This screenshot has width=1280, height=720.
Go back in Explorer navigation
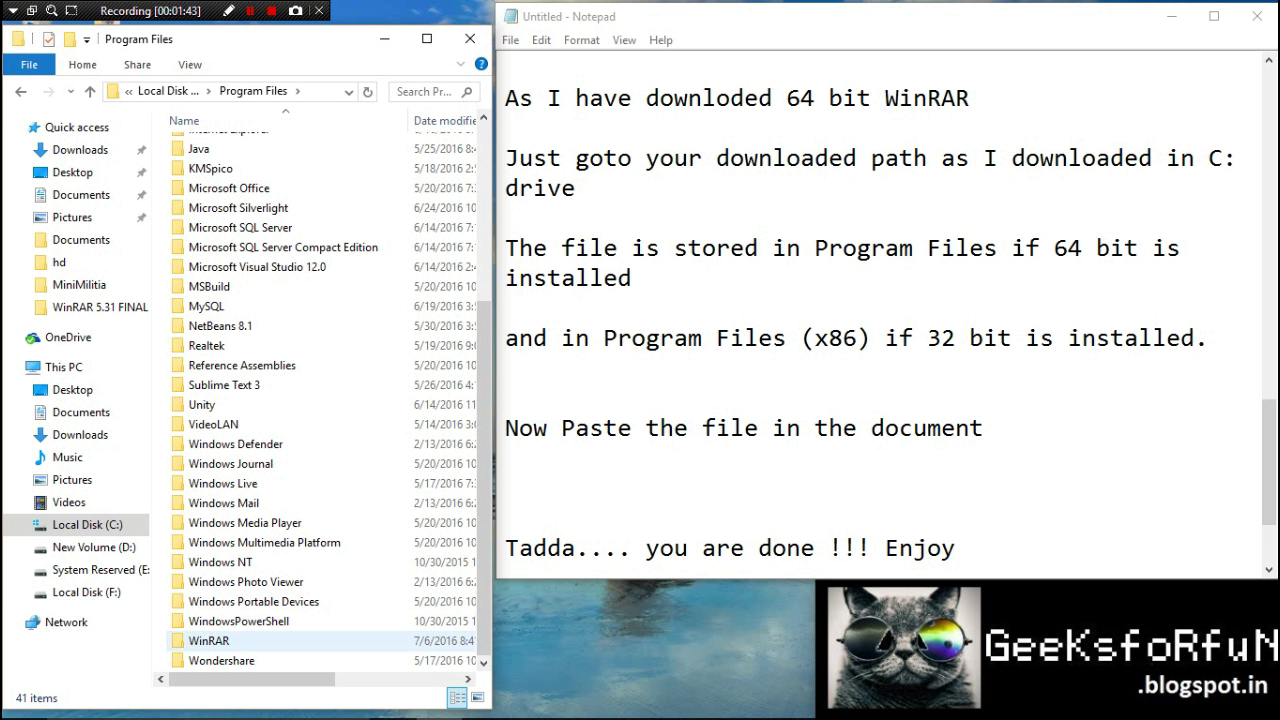tap(21, 91)
